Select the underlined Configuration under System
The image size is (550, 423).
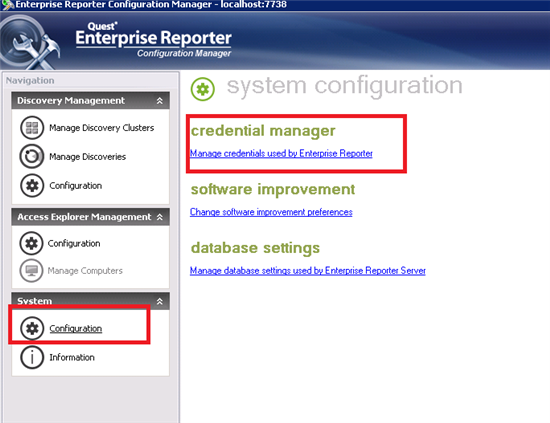(x=75, y=328)
